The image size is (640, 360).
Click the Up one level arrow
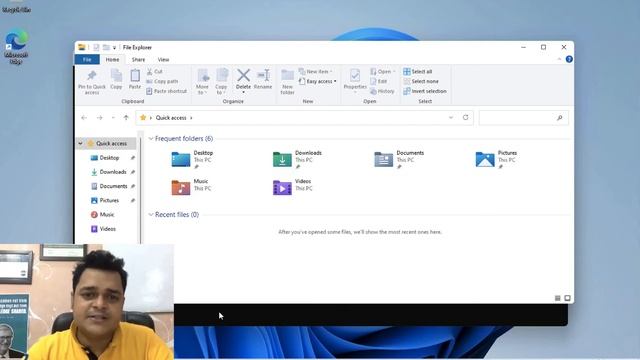click(126, 118)
